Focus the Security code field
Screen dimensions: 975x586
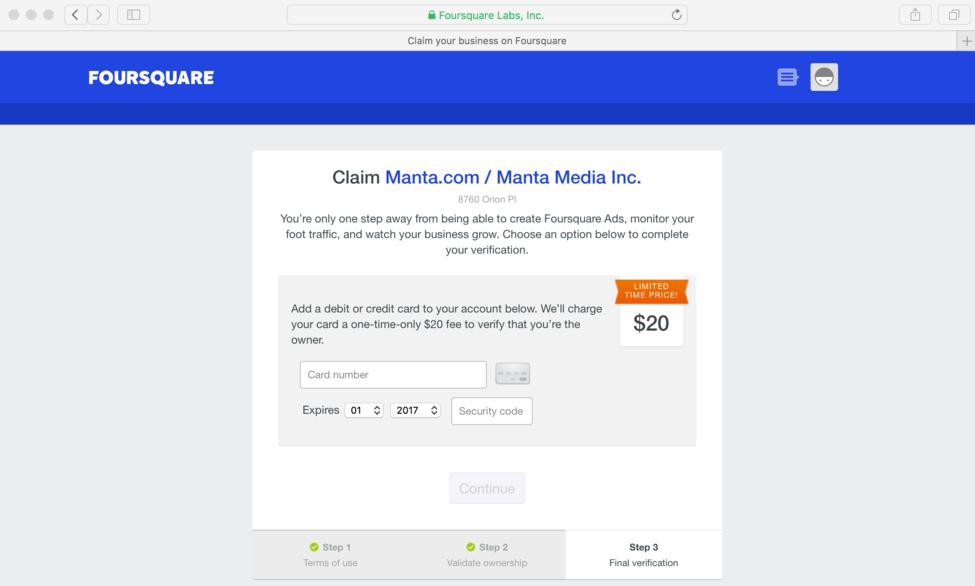point(492,411)
